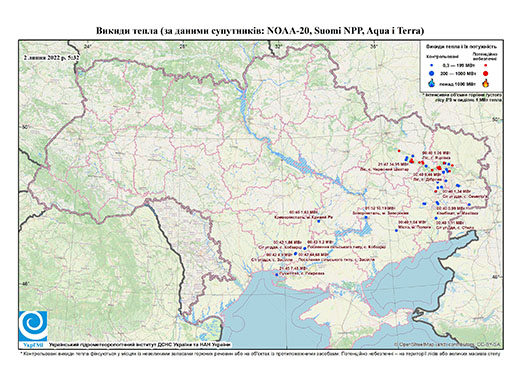Click the small red dot legend symbol
Screen dimensions: 520x368
click(485, 65)
